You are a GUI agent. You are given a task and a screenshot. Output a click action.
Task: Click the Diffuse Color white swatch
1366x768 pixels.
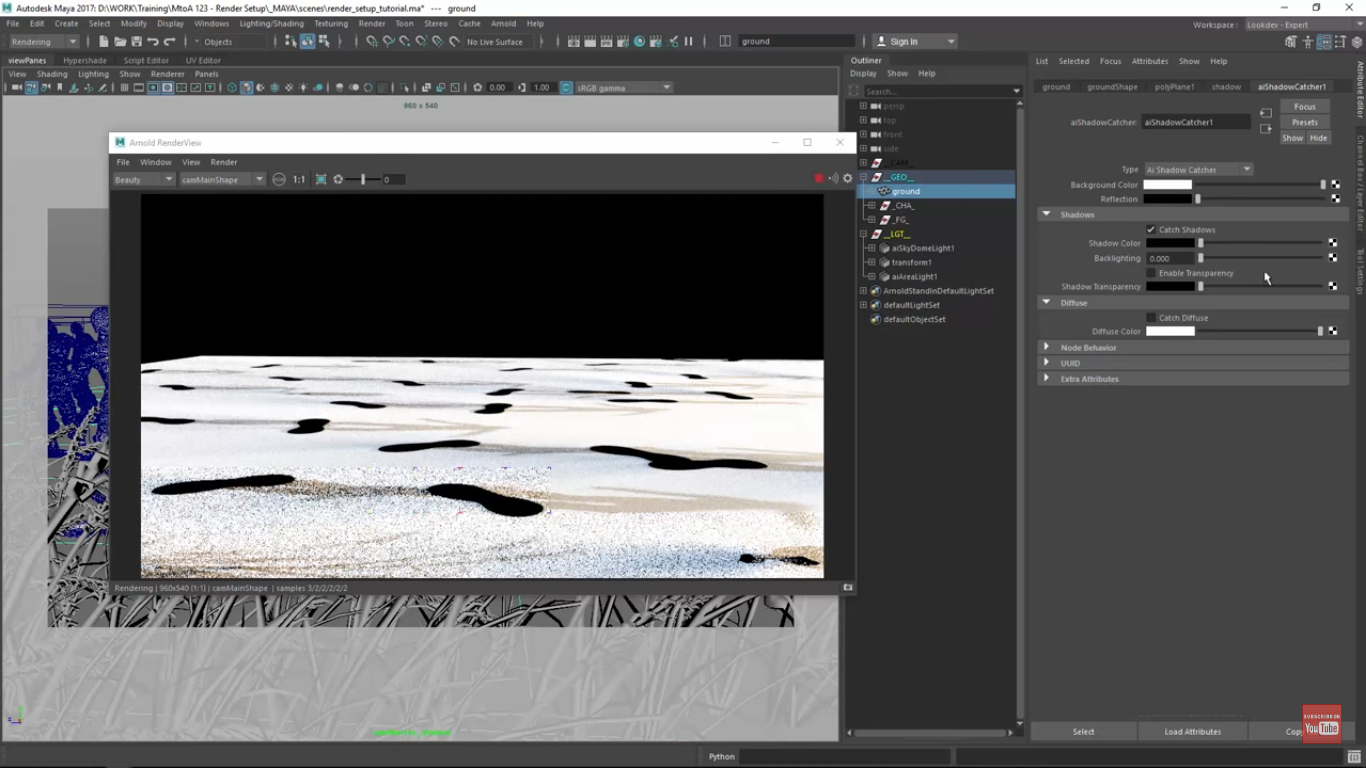click(x=1170, y=331)
